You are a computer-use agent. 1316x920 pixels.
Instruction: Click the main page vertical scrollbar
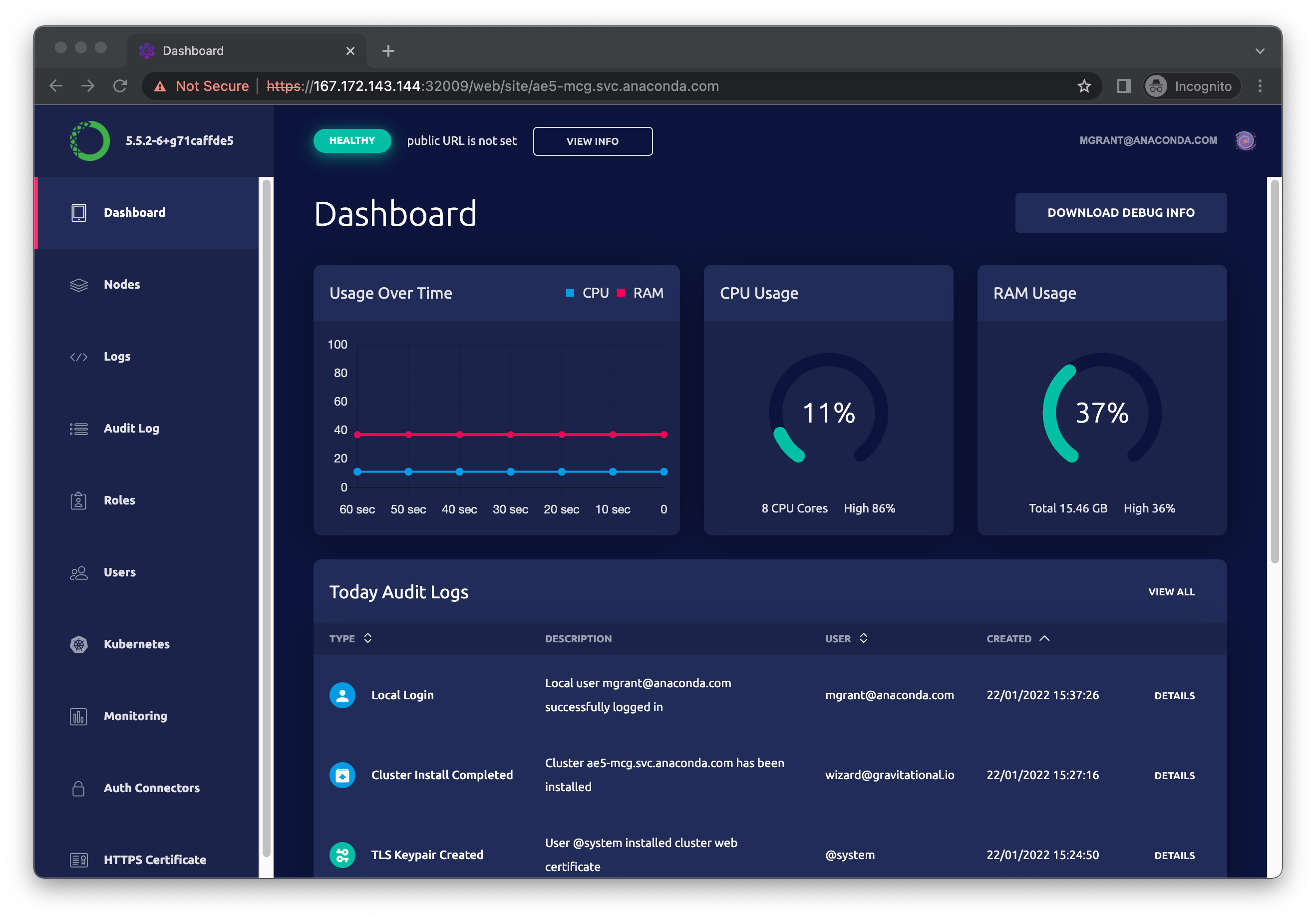tap(1274, 371)
